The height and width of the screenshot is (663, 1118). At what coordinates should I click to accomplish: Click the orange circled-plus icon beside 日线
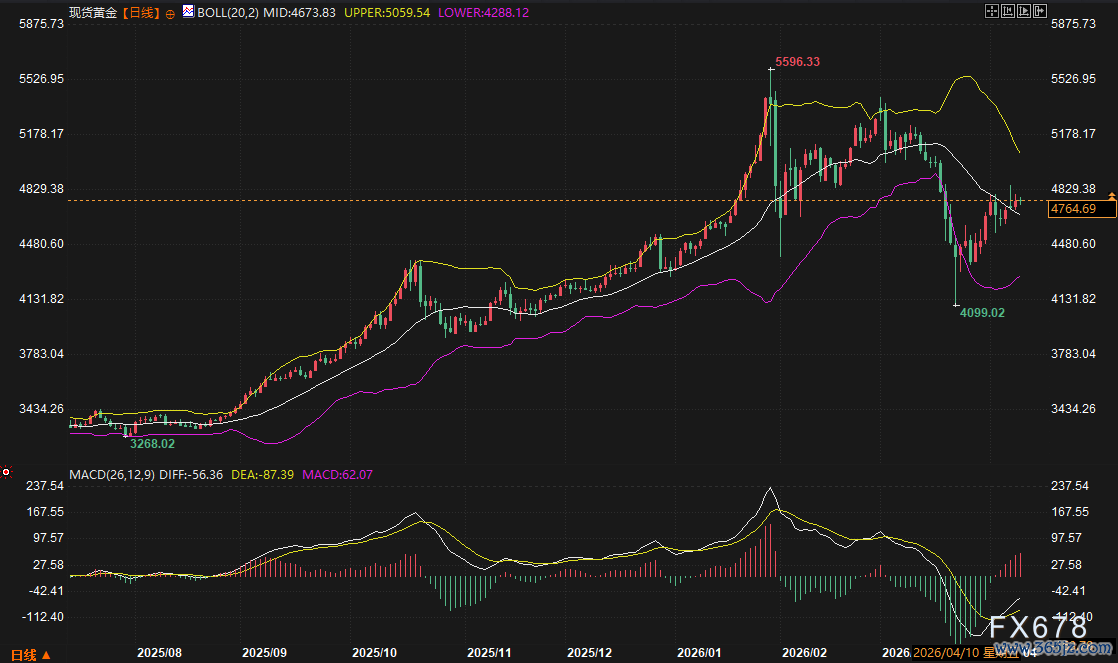click(x=170, y=14)
